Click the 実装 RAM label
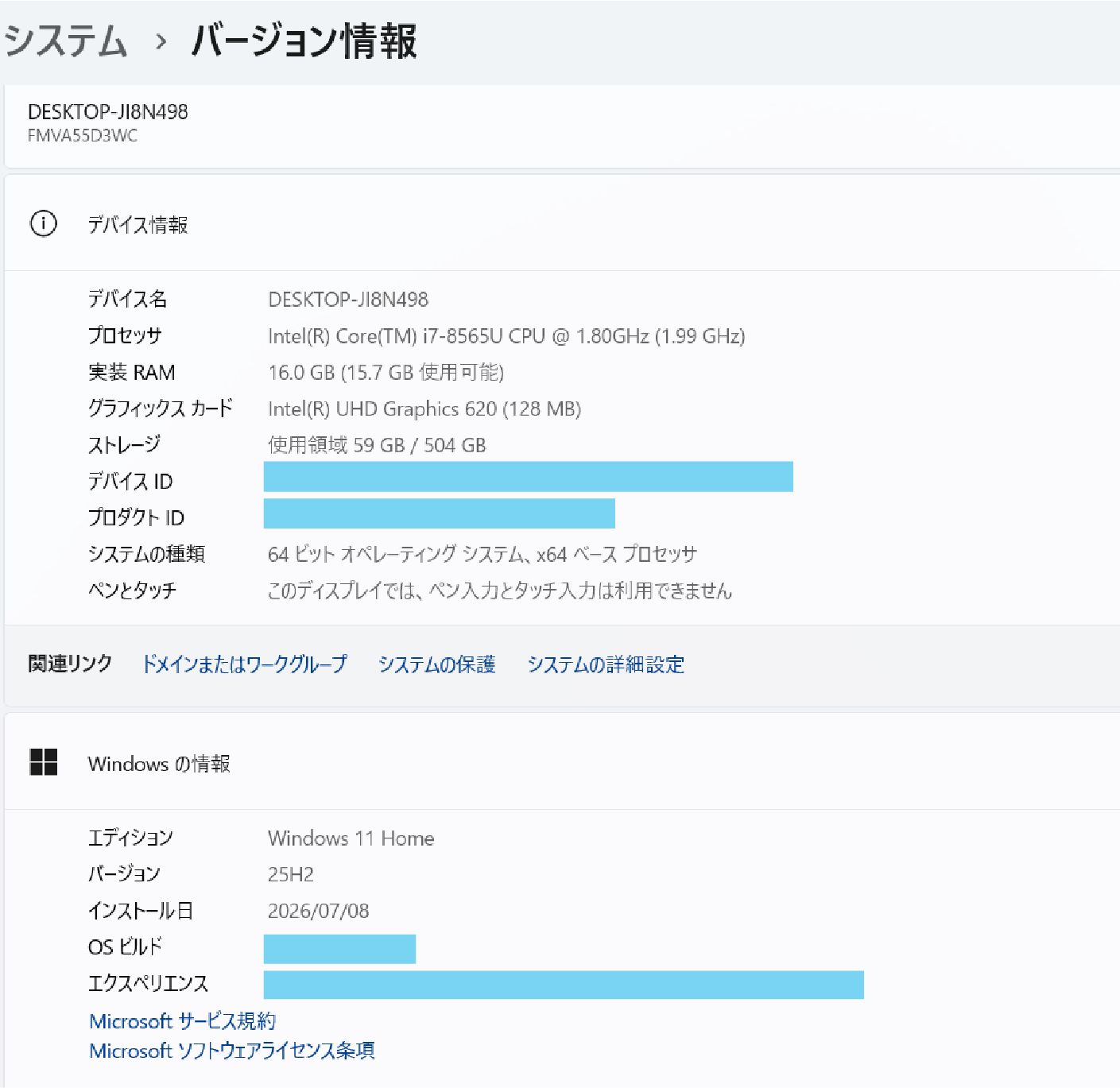The width and height of the screenshot is (1120, 1088). pyautogui.click(x=131, y=372)
